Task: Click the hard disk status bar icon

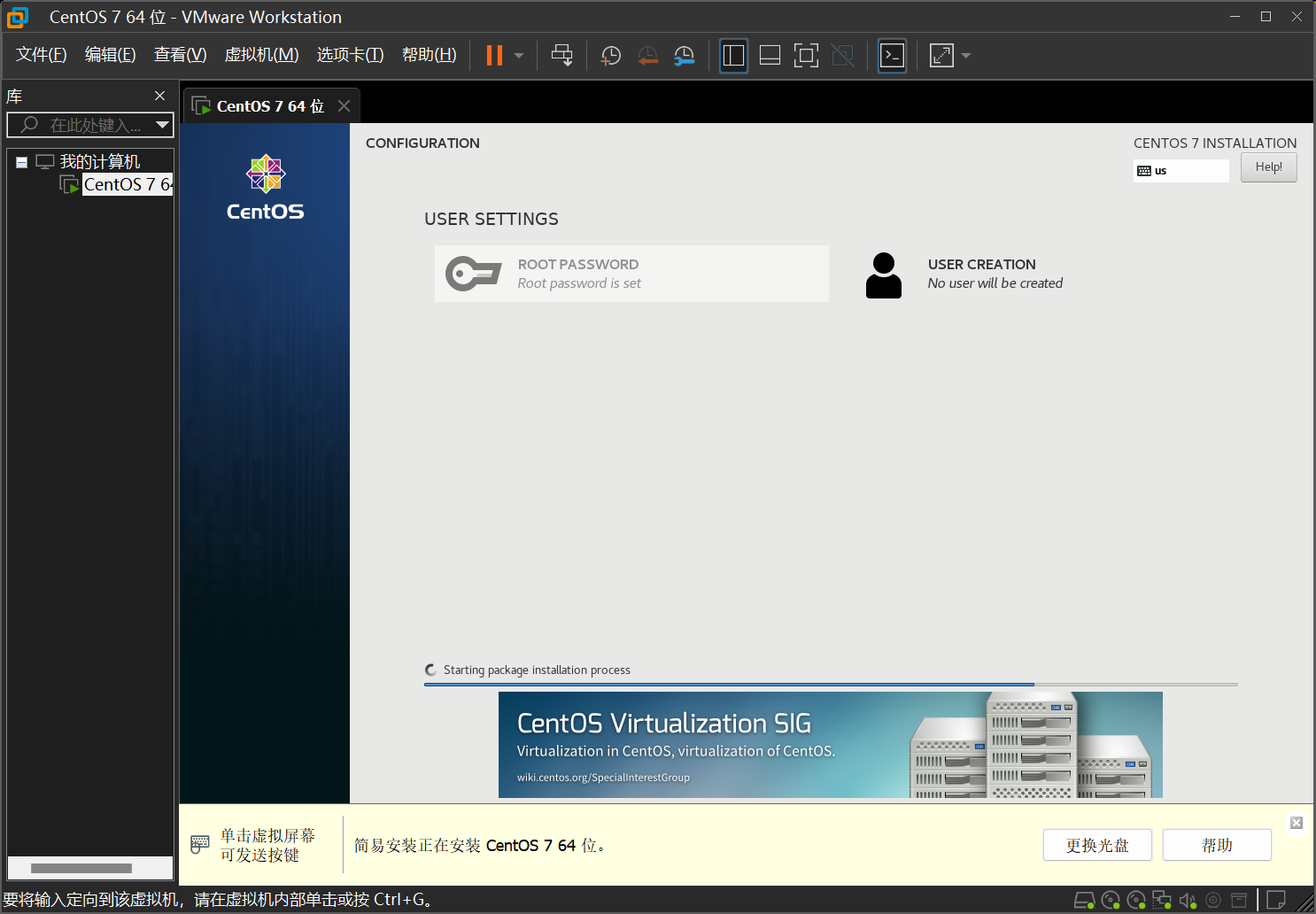Action: (1085, 901)
